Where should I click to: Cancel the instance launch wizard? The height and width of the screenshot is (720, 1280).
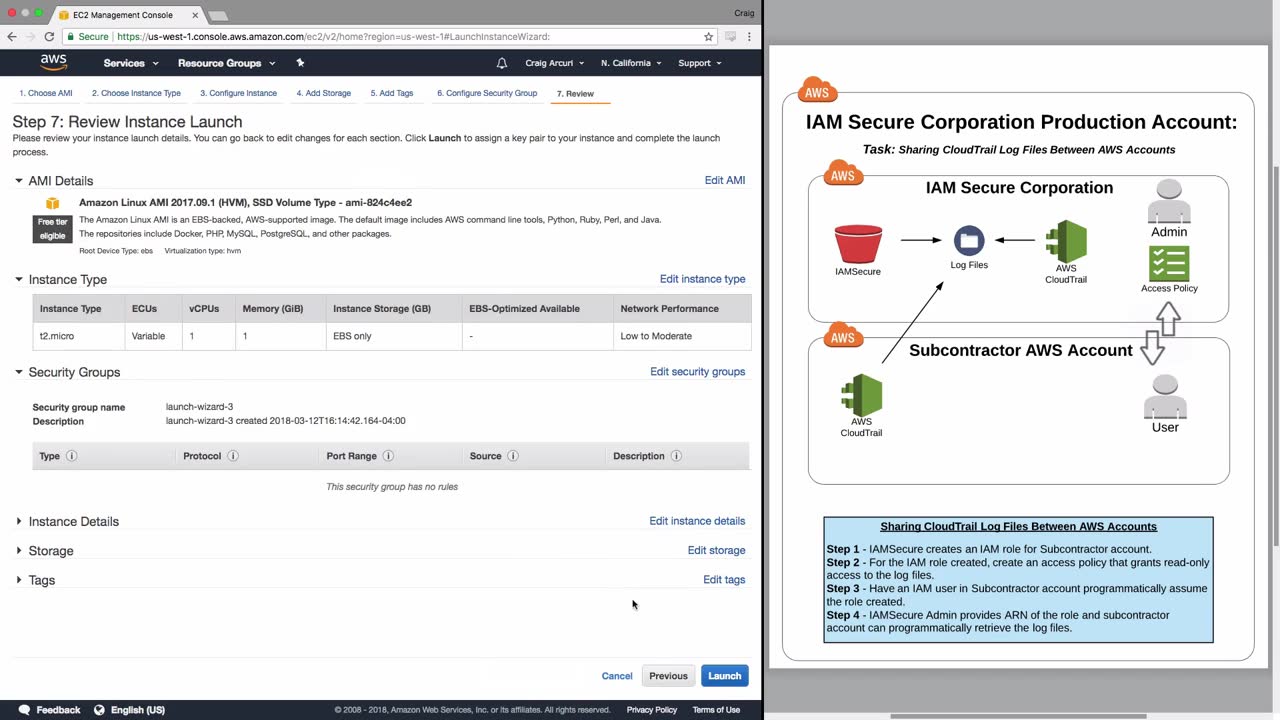tap(617, 676)
